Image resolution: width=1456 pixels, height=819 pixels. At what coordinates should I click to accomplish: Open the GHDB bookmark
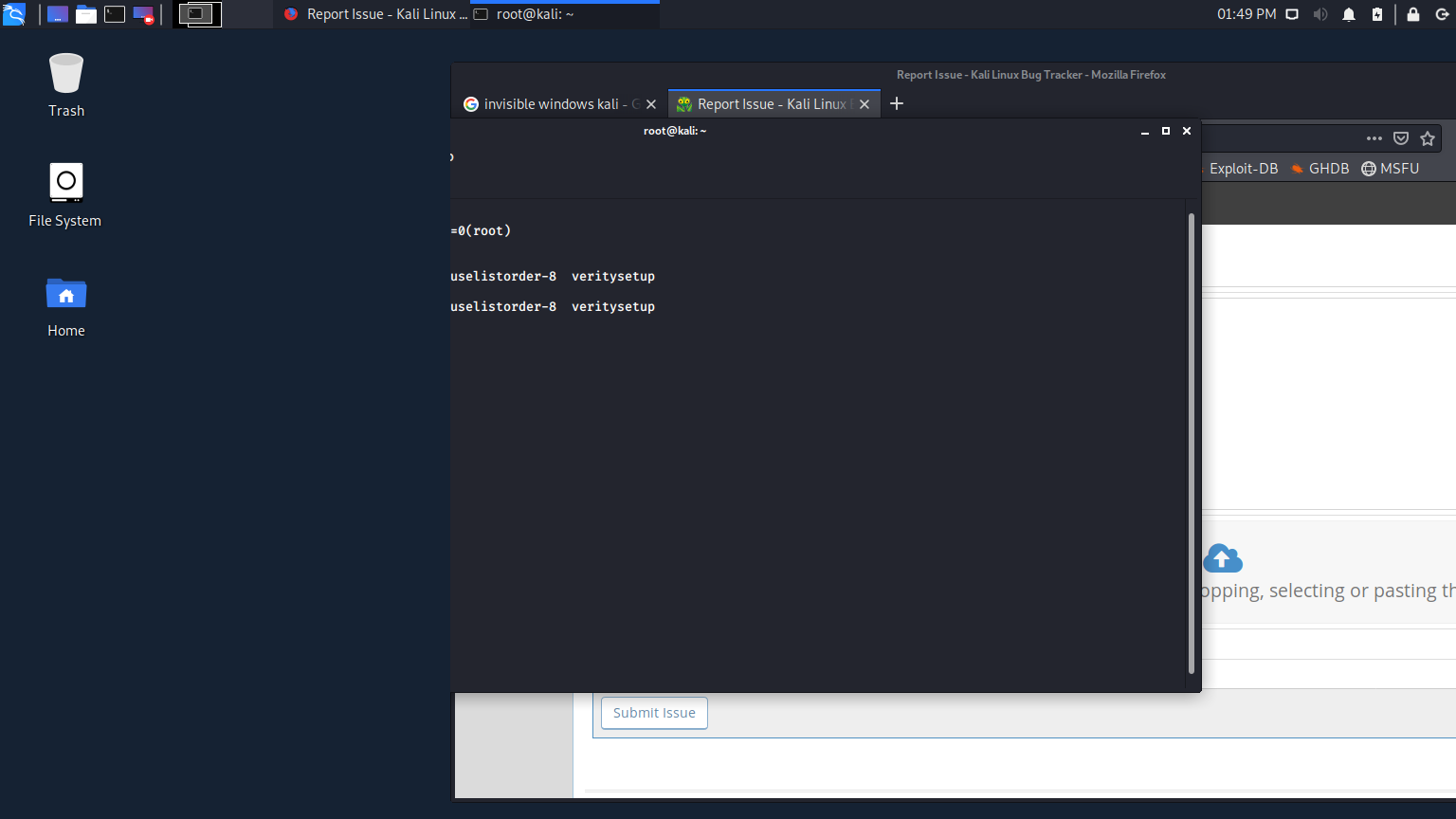[1319, 169]
